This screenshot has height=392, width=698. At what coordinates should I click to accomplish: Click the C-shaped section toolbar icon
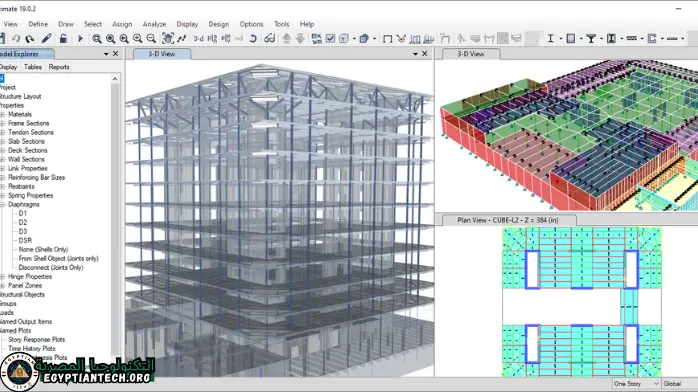[x=652, y=39]
